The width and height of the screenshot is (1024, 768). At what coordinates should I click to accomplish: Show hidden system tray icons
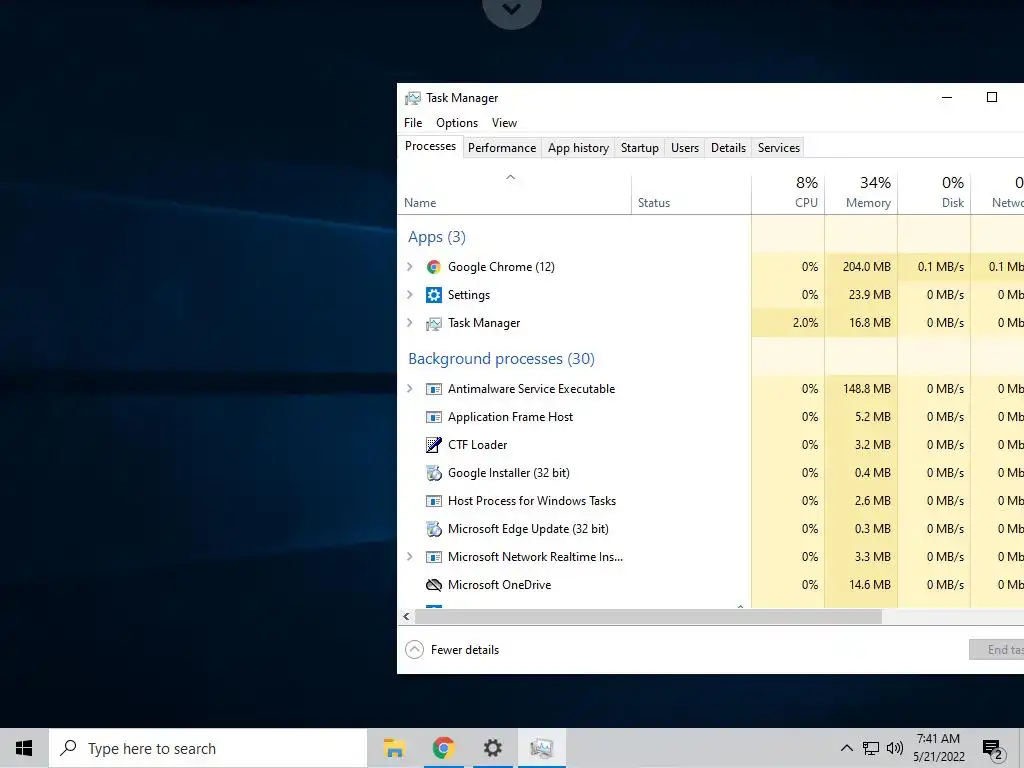(846, 748)
